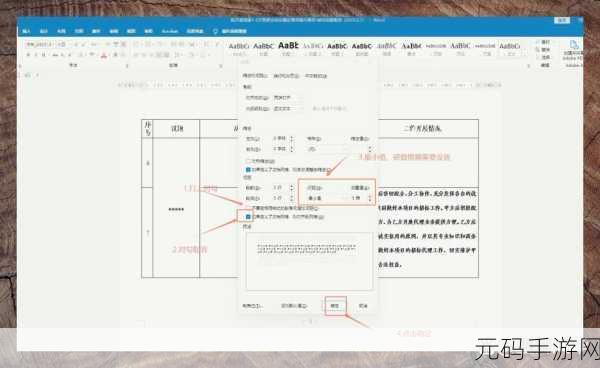Open the Font group dialog launcher
The image size is (600, 368).
coord(127,66)
